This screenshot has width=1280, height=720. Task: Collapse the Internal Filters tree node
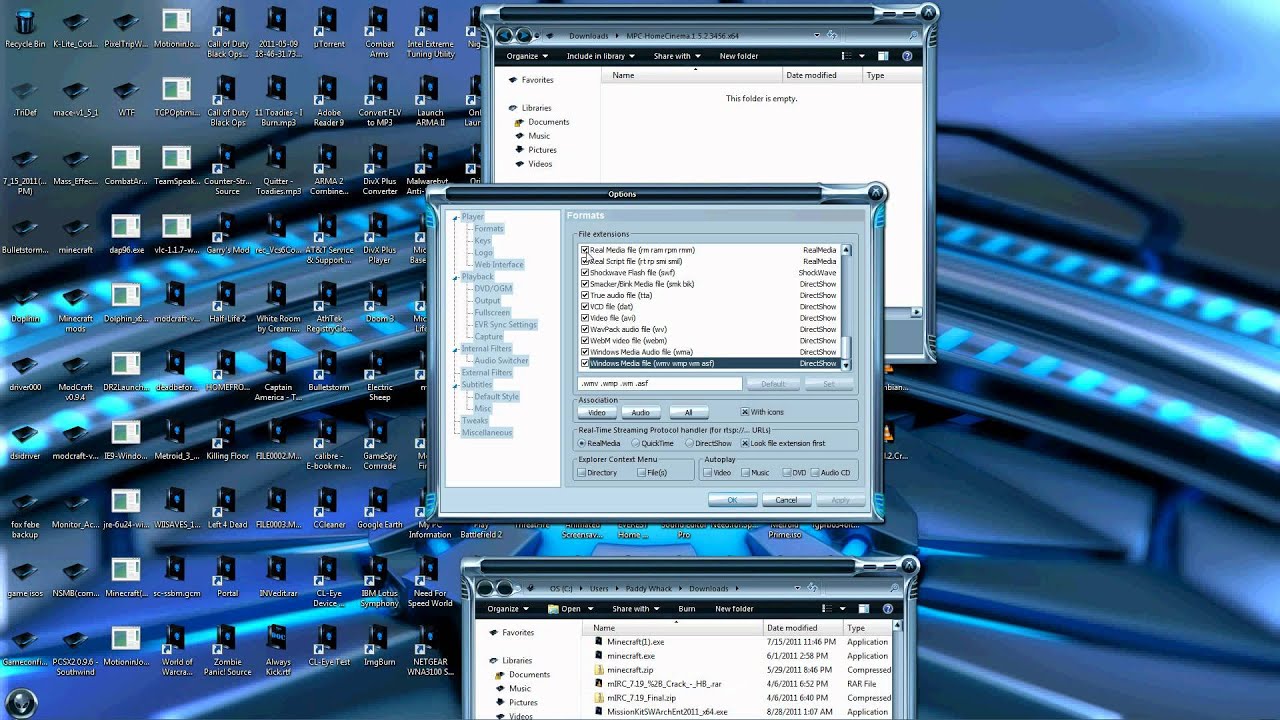(x=455, y=349)
